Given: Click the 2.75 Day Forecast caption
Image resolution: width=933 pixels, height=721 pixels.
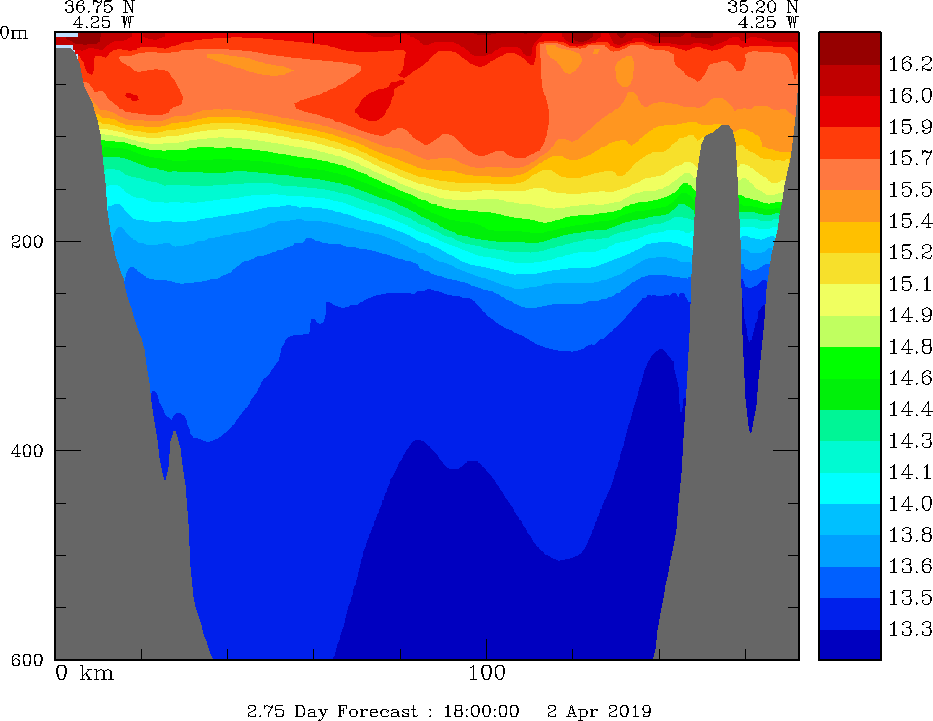Looking at the screenshot, I should click(333, 711).
